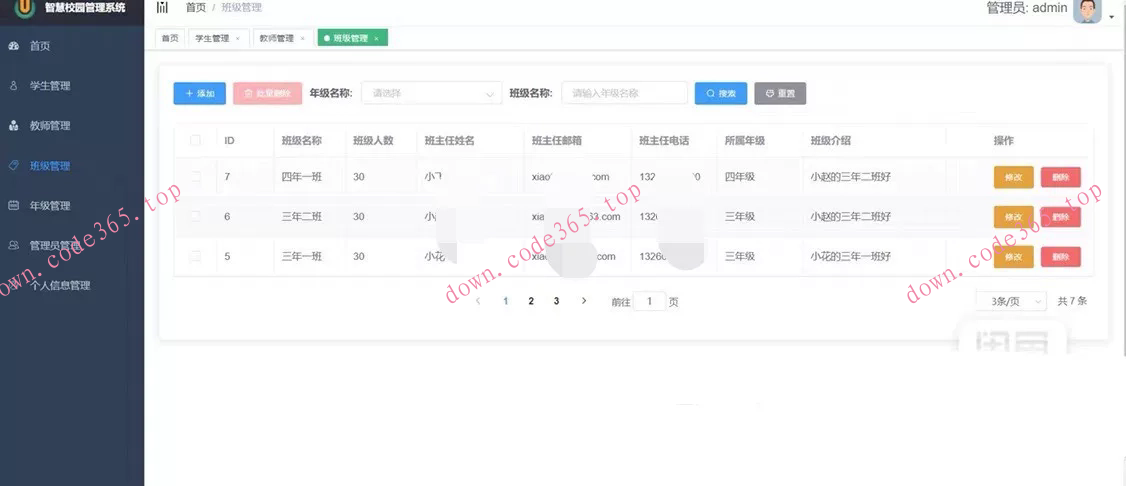Image resolution: width=1126 pixels, height=486 pixels.
Task: Click the 管理员管理 users icon in sidebar
Action: tap(13, 245)
